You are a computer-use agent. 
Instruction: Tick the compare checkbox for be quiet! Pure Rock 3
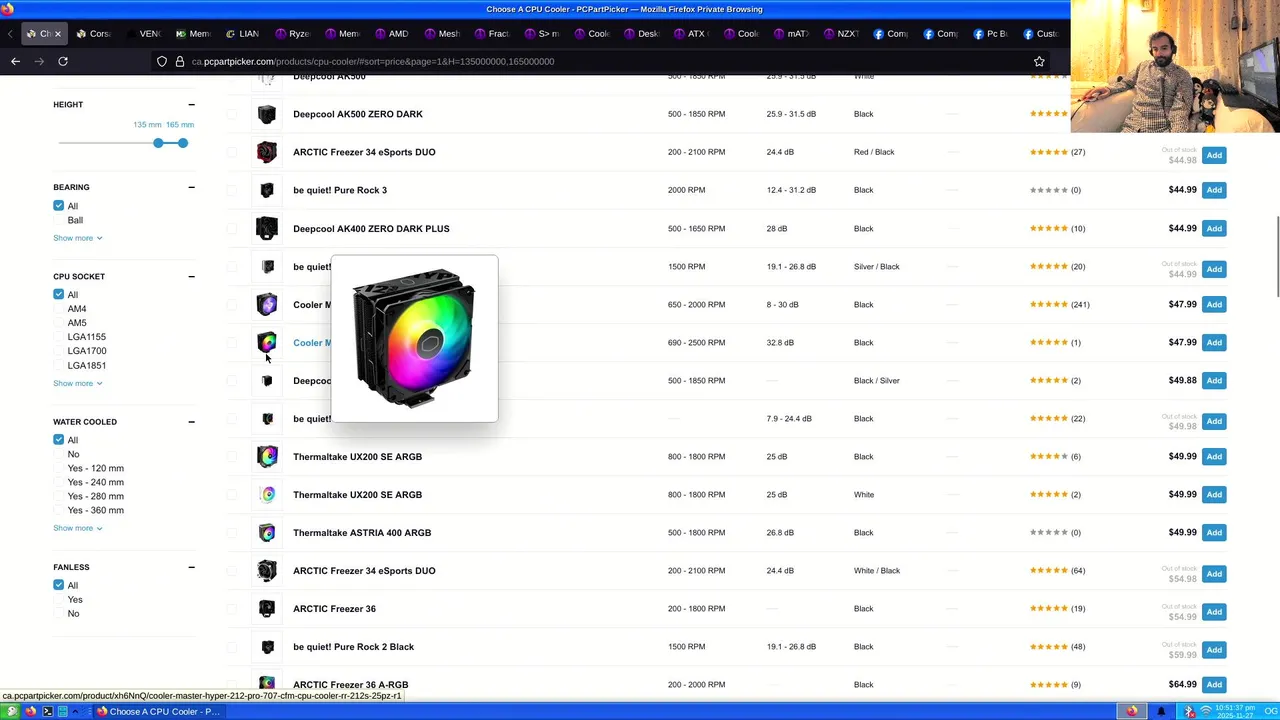pos(232,190)
